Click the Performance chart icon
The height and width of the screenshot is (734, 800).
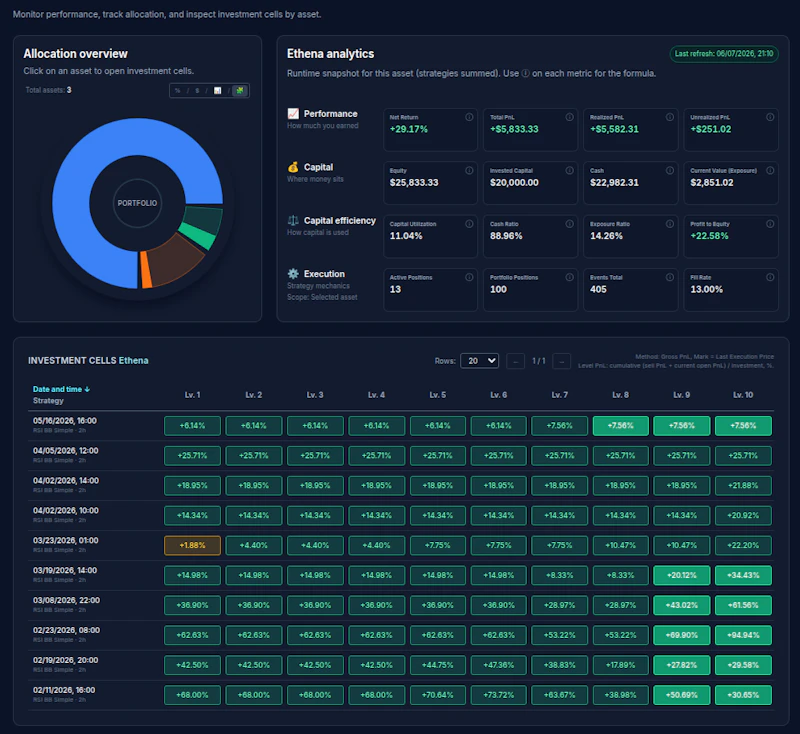[293, 113]
